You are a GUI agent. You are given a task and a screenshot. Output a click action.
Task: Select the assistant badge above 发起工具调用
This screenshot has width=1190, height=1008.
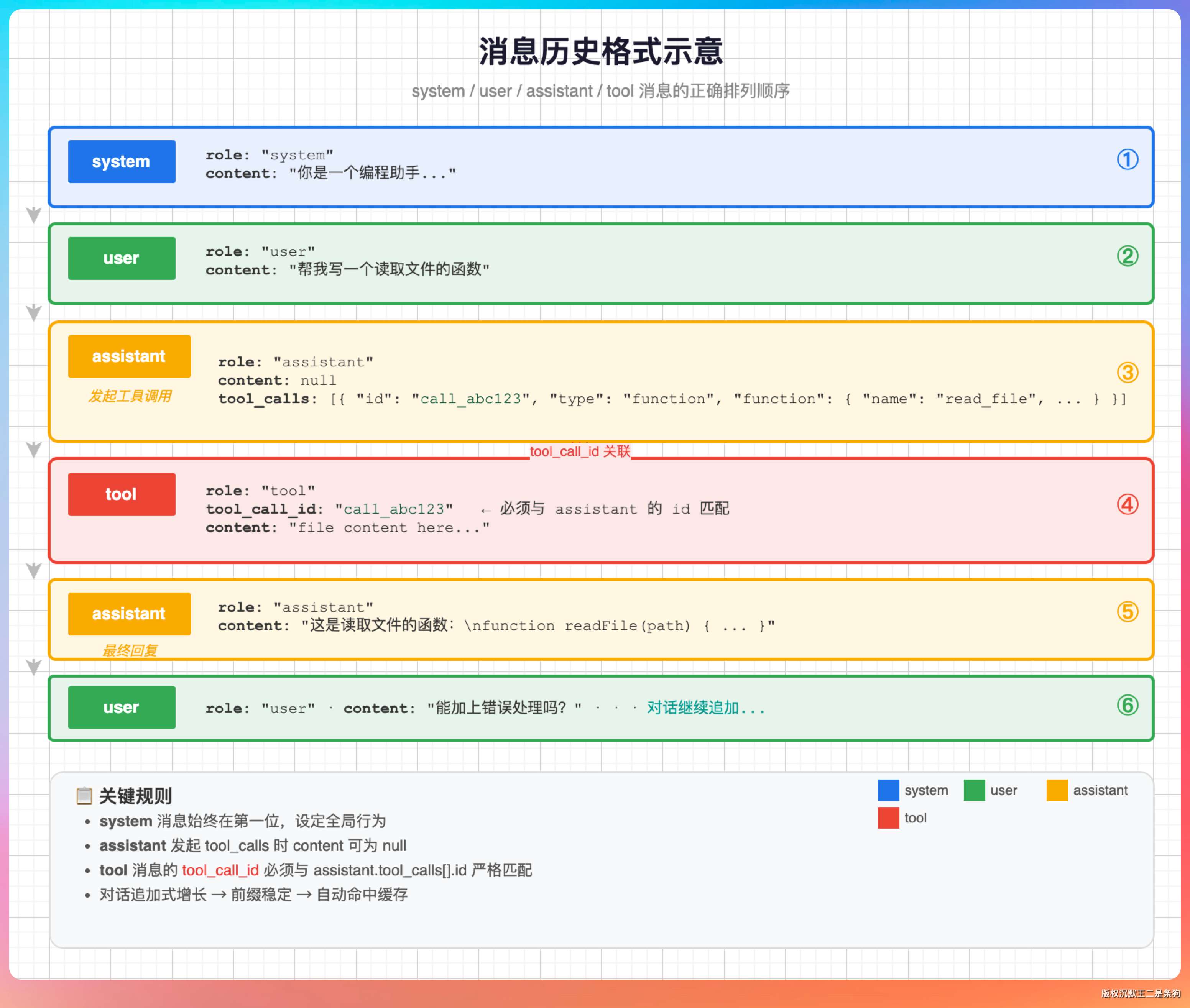tap(129, 356)
